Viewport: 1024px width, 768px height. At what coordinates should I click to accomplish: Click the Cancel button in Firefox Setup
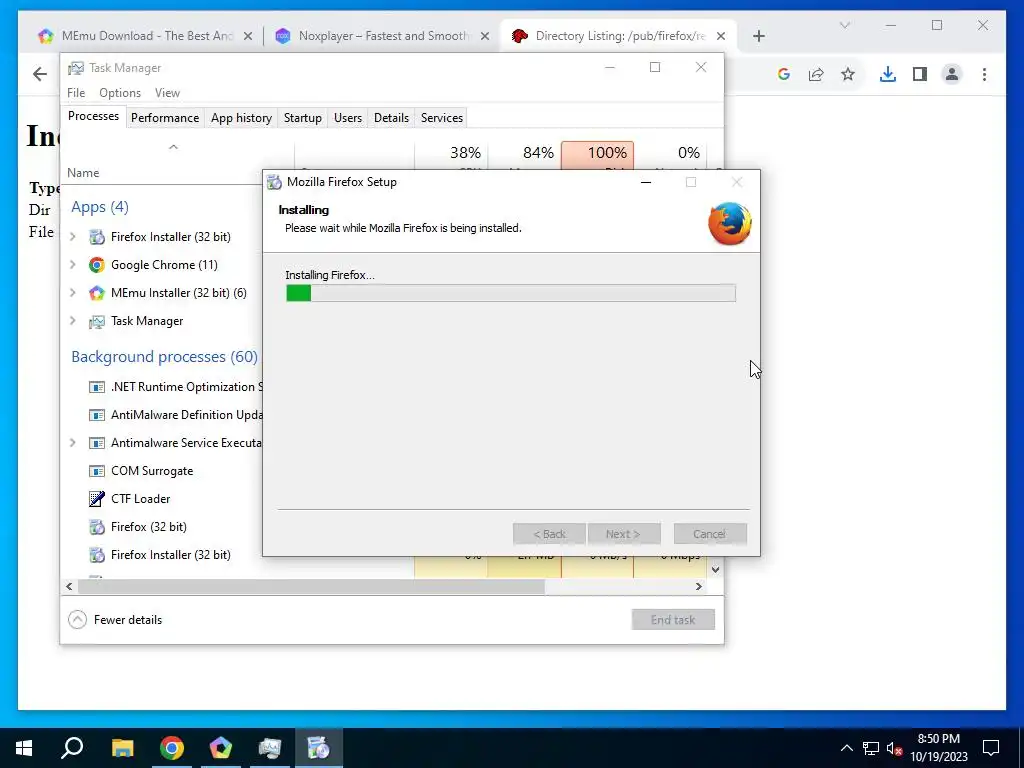tap(710, 534)
